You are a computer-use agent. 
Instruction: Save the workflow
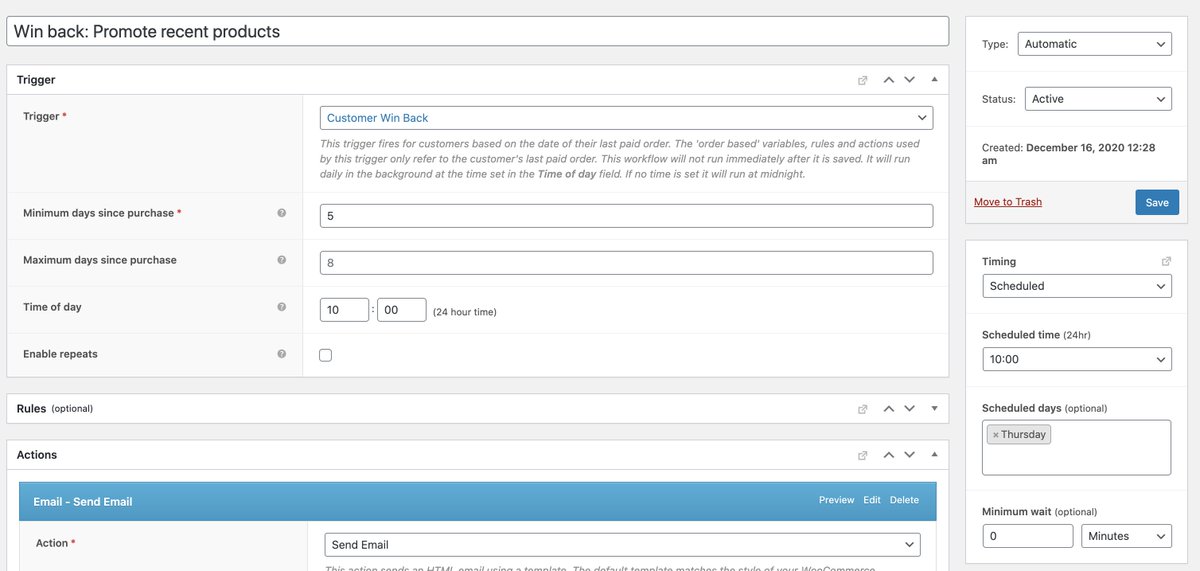pos(1157,202)
